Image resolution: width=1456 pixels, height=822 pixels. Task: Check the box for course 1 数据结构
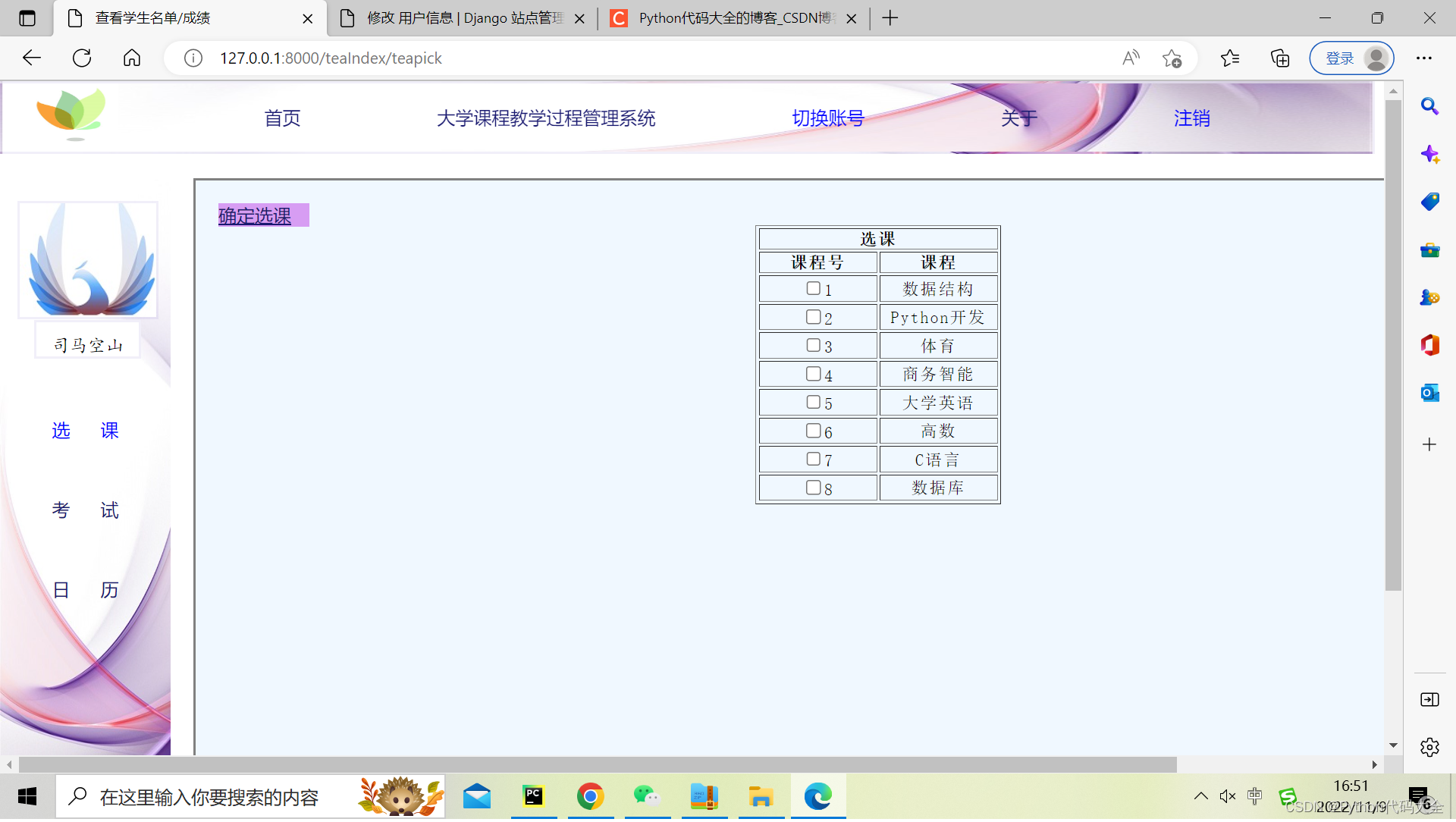(x=813, y=289)
